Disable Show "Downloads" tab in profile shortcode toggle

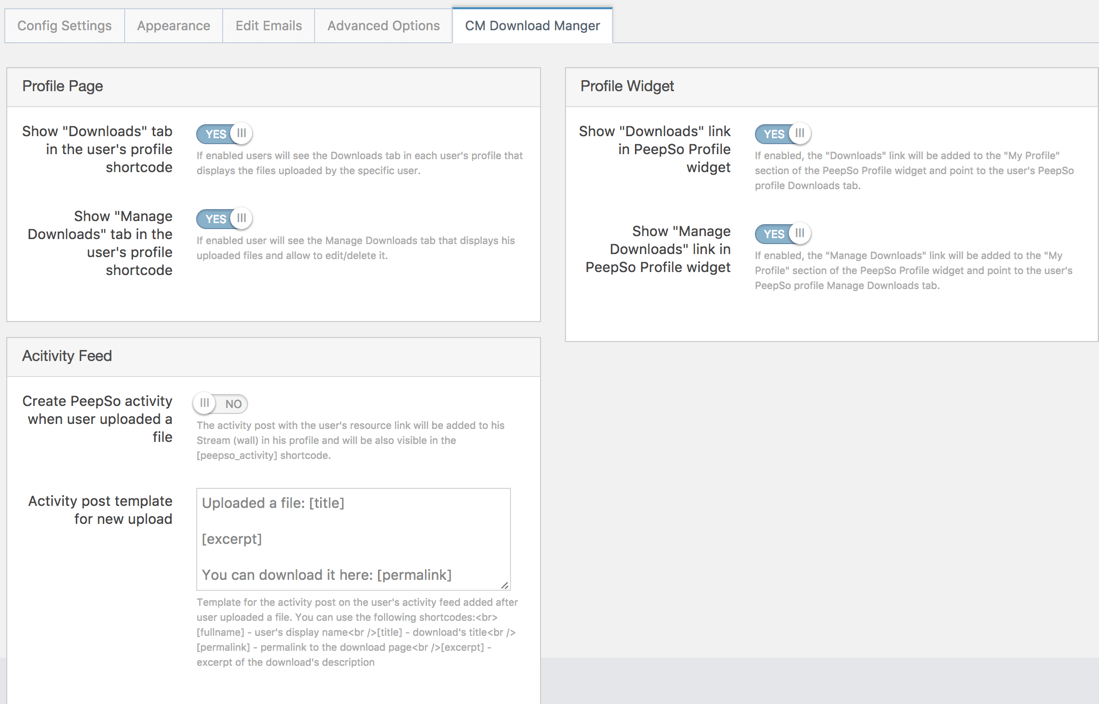point(224,134)
